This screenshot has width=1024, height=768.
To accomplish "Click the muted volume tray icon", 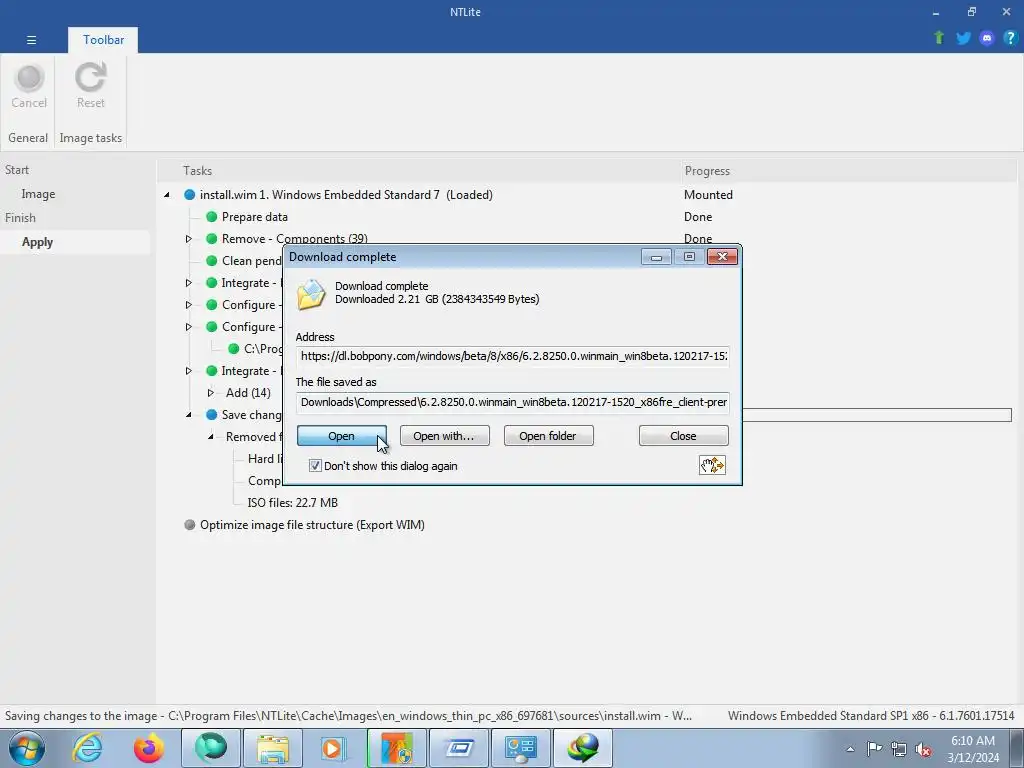I will click(923, 749).
